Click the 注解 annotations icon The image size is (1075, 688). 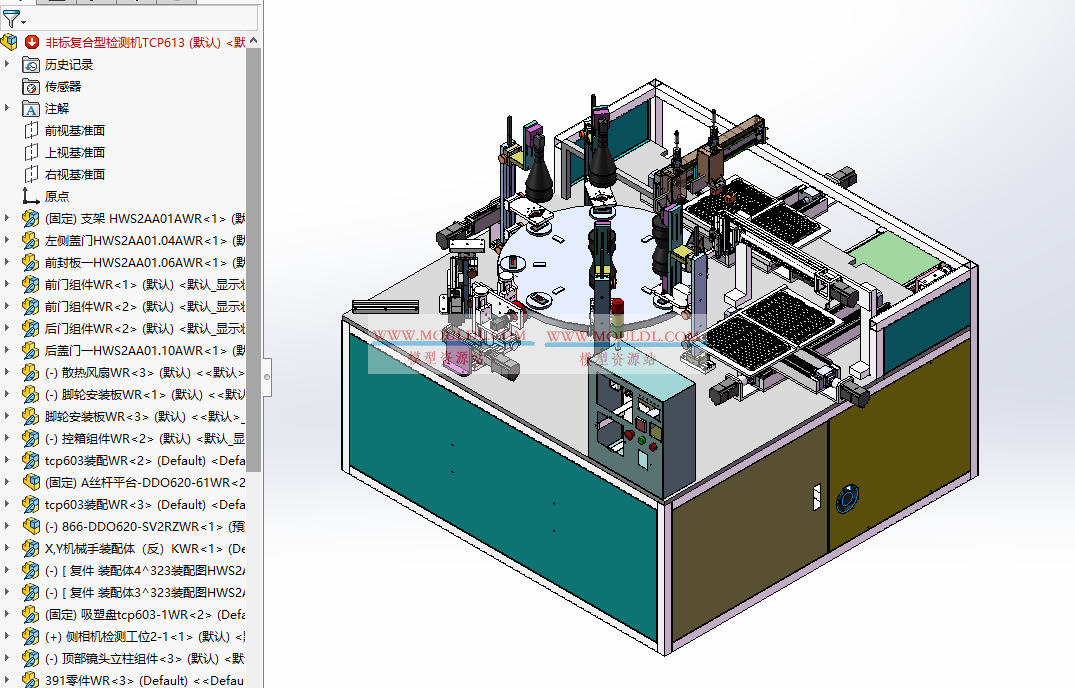coord(31,109)
